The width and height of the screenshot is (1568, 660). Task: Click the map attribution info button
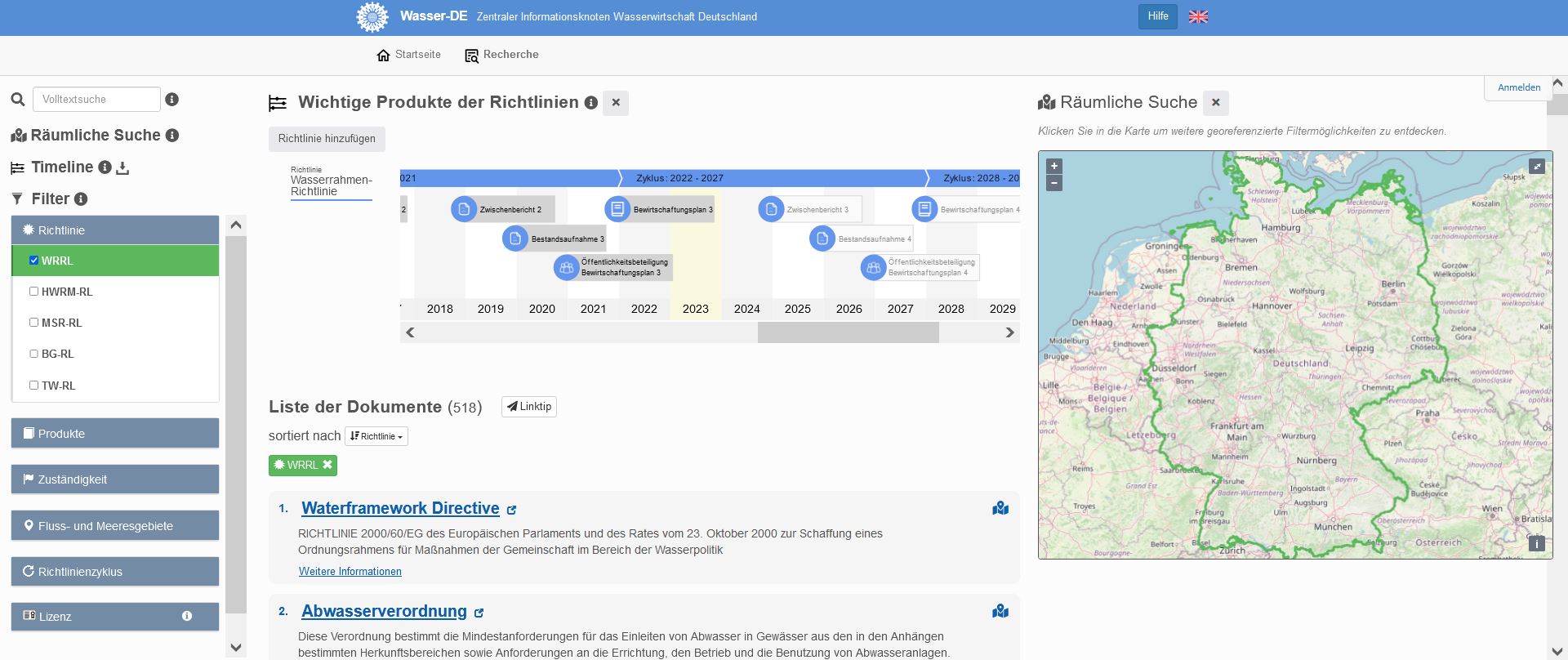coord(1536,543)
